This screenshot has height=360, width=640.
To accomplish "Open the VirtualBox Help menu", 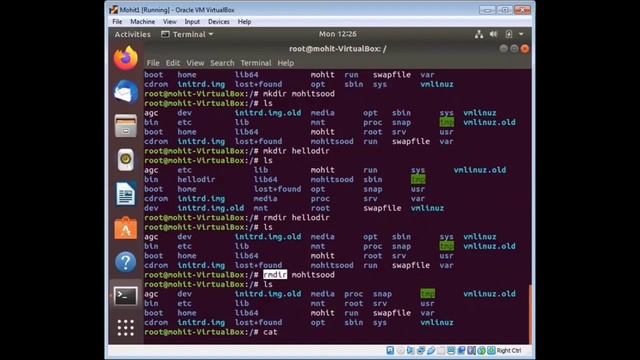I will tap(244, 22).
